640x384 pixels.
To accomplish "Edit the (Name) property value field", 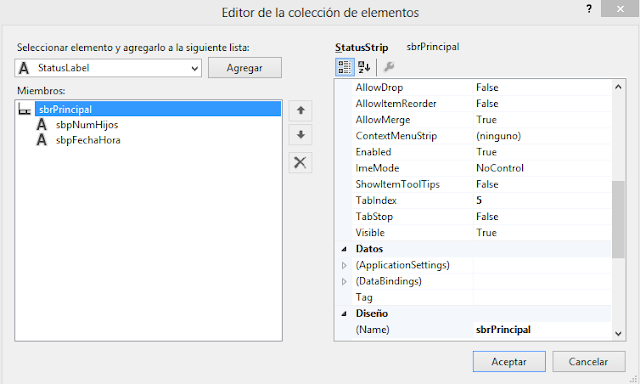I will 542,330.
